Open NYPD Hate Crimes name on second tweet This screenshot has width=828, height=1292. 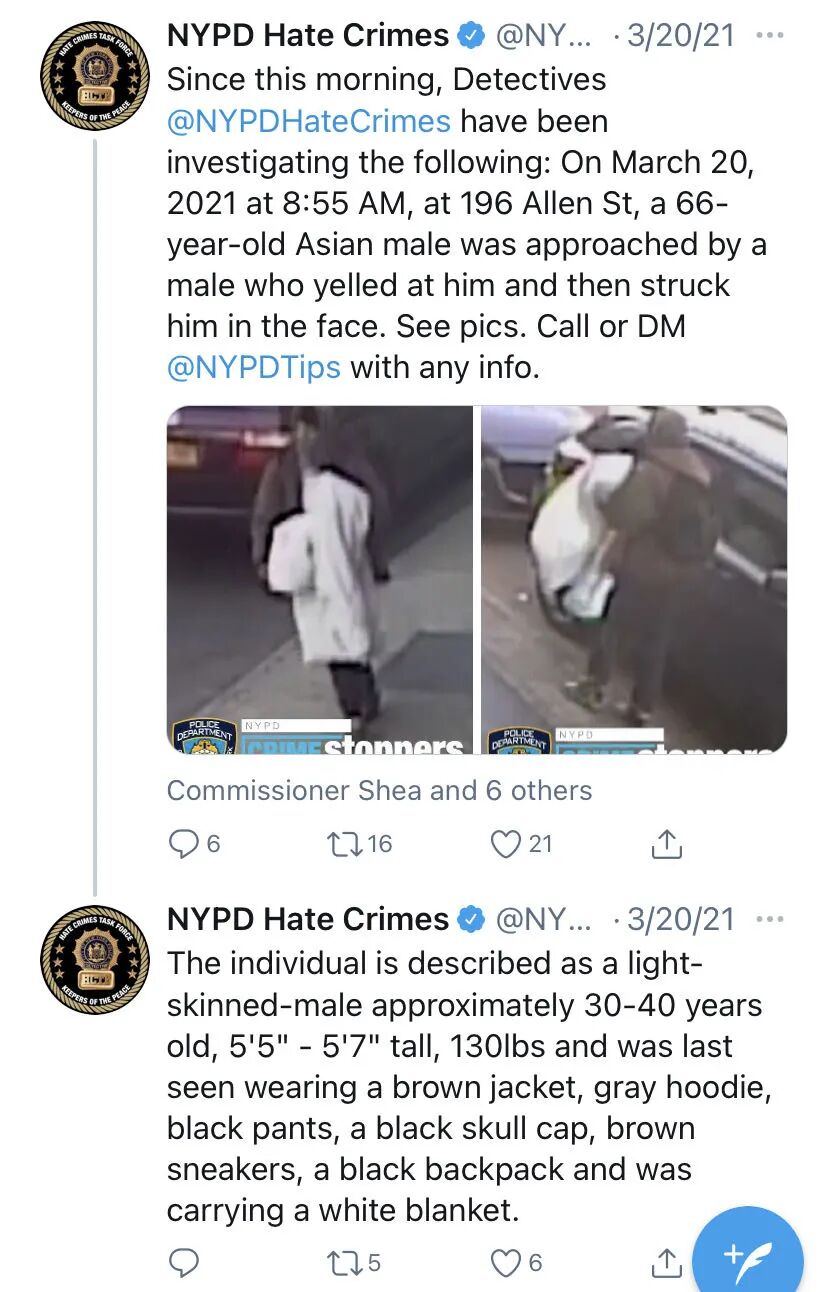click(308, 919)
